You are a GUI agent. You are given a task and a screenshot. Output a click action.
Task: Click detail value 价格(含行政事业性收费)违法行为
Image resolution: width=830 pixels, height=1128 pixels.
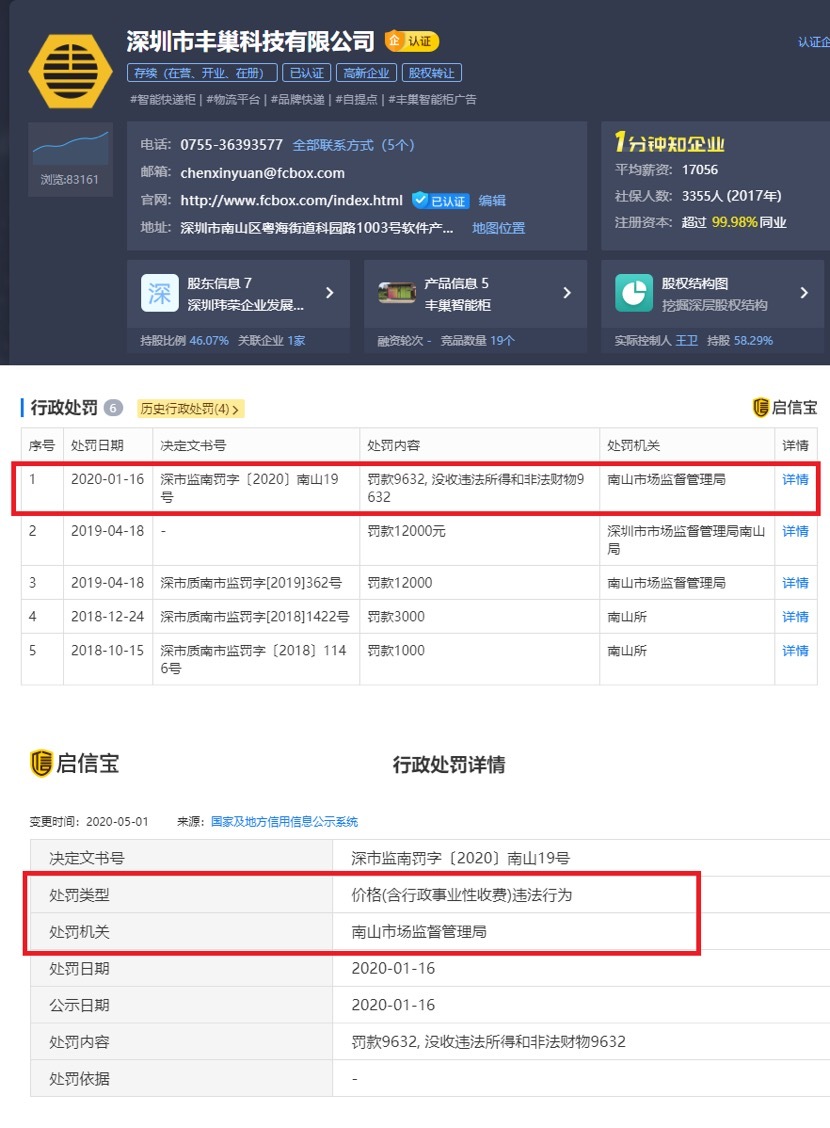(x=462, y=895)
